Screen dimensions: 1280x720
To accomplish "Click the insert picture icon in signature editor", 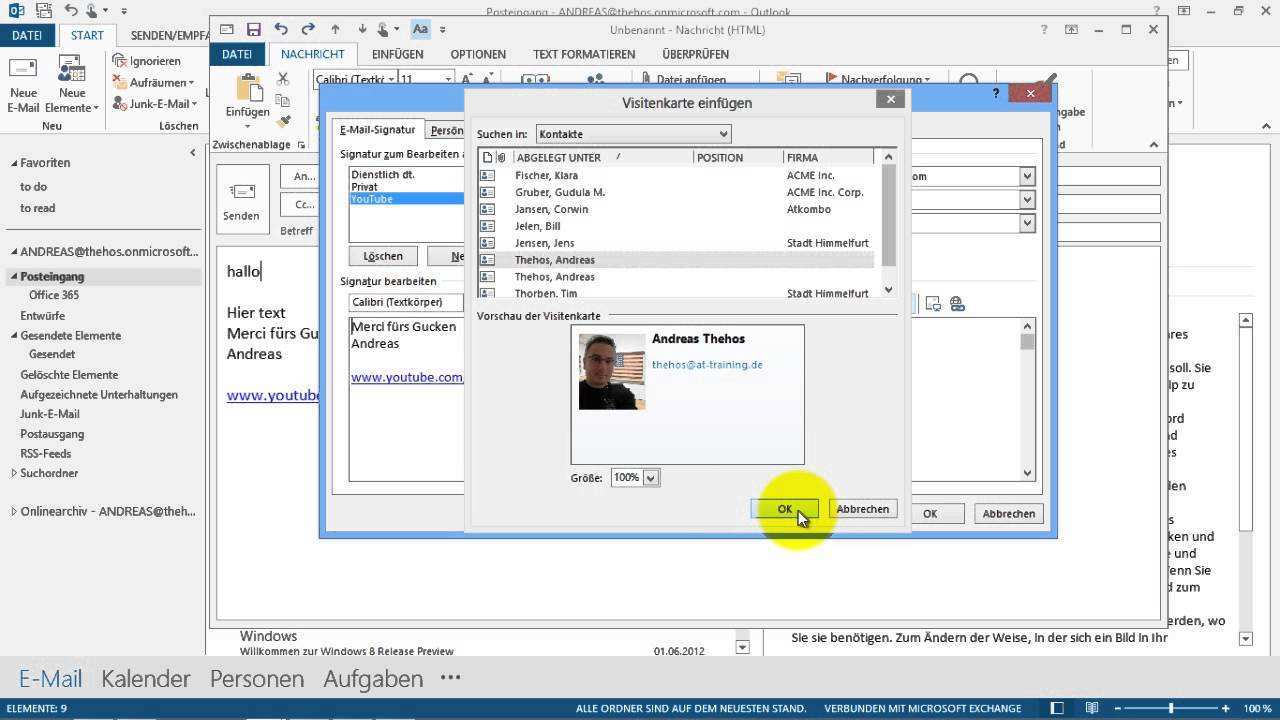I will click(933, 304).
